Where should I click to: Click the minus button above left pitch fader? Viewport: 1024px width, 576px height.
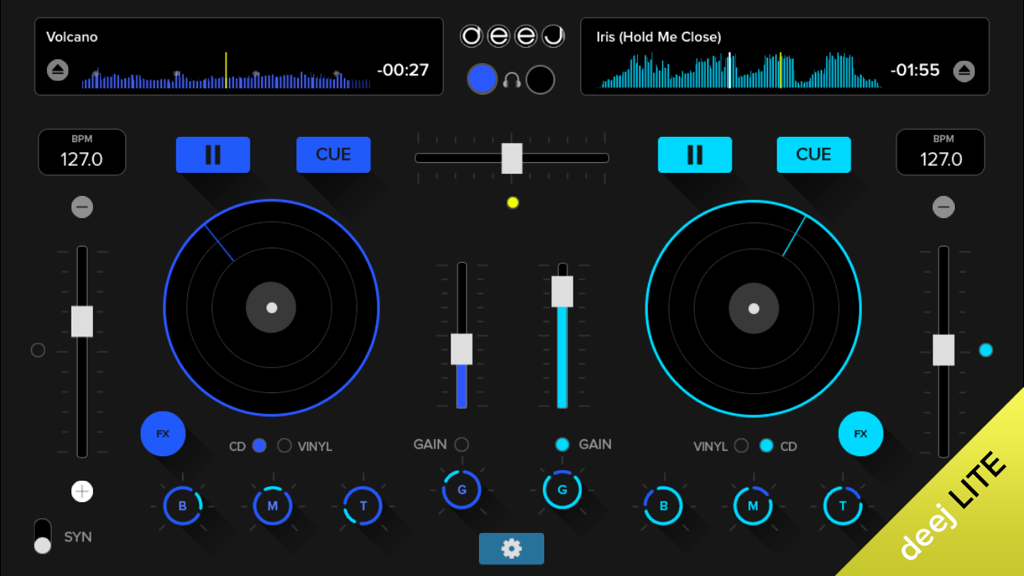pyautogui.click(x=82, y=207)
